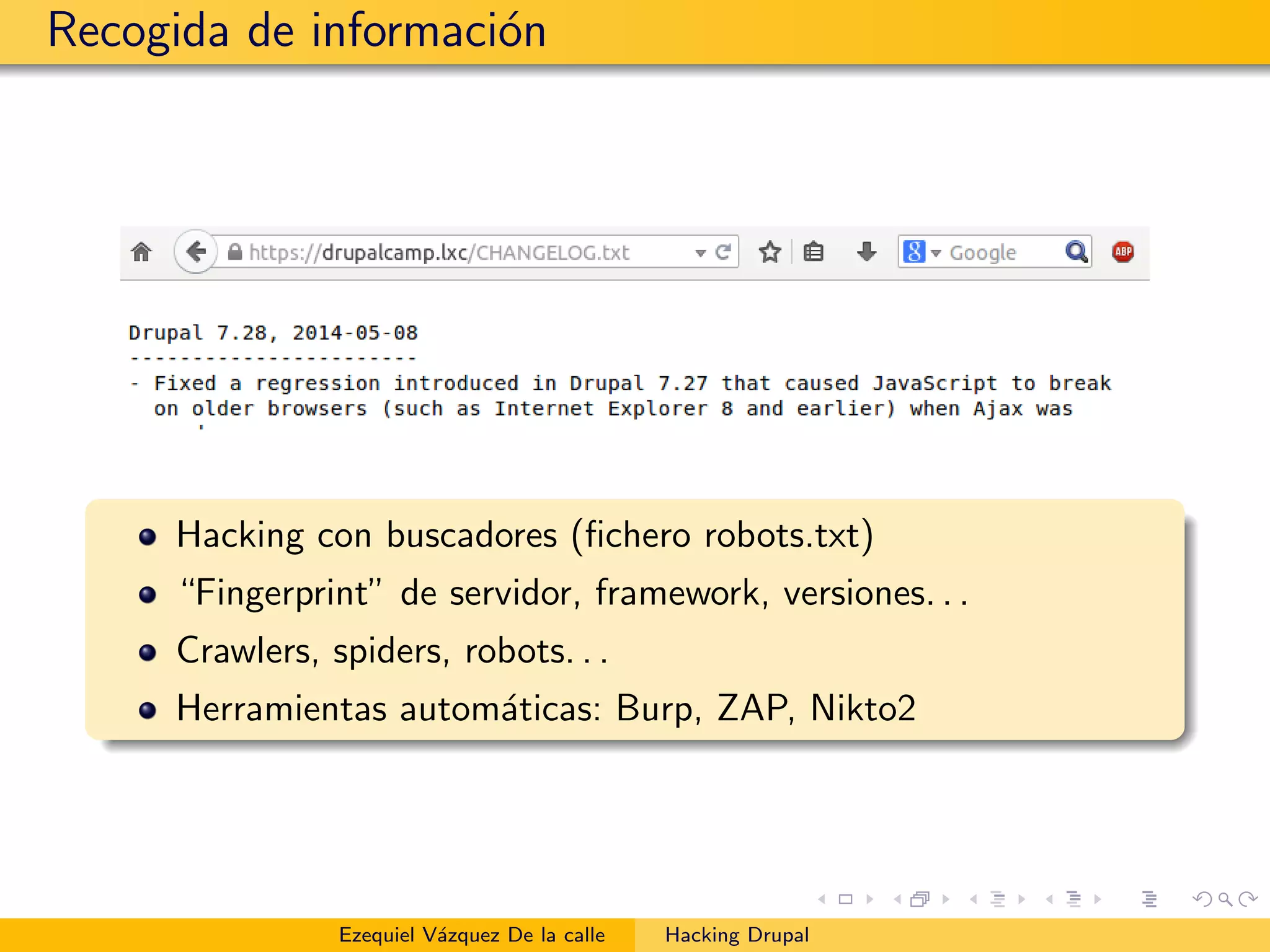Click the search magnifier button
The height and width of the screenshot is (952, 1270).
(x=1077, y=252)
